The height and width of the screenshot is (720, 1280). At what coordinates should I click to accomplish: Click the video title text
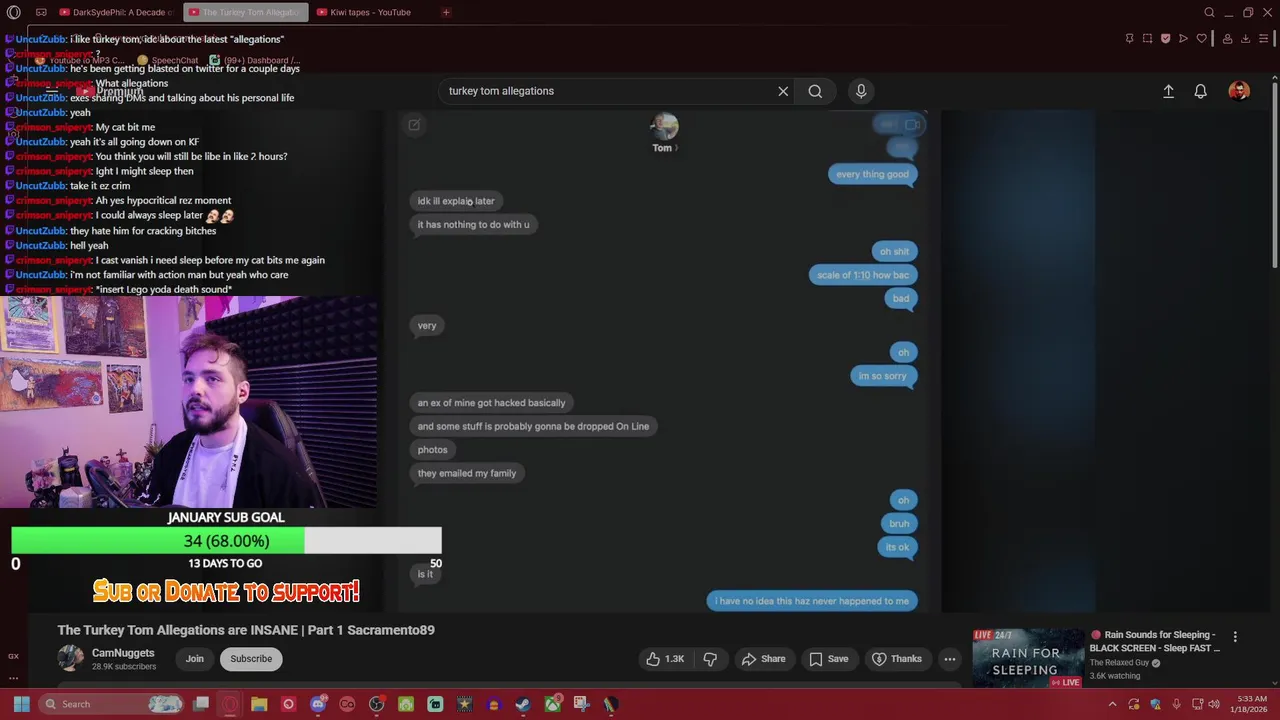(246, 630)
